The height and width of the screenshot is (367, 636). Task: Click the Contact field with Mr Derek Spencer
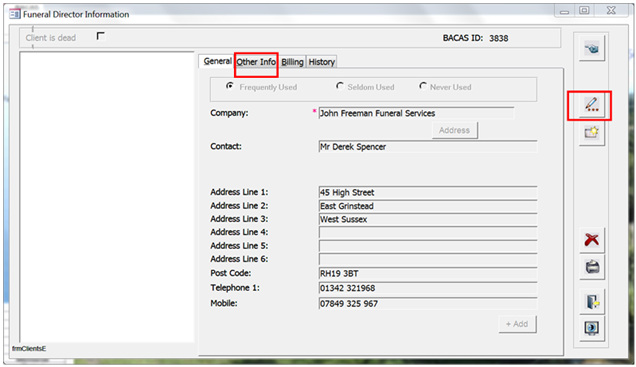pos(428,147)
